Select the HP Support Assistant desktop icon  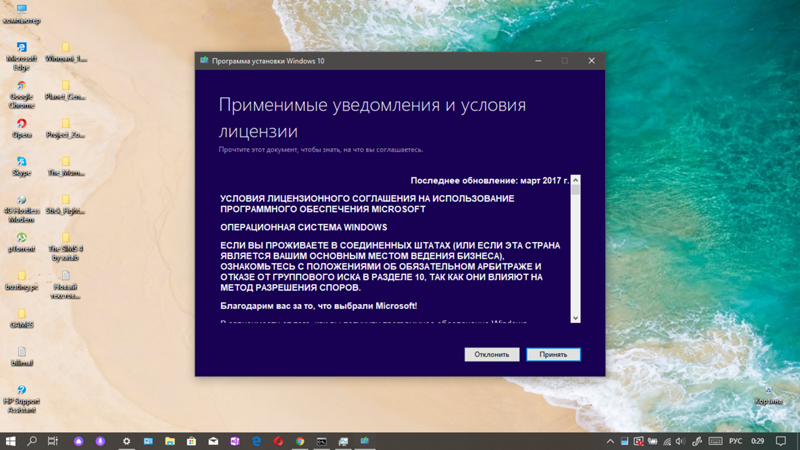click(x=21, y=398)
